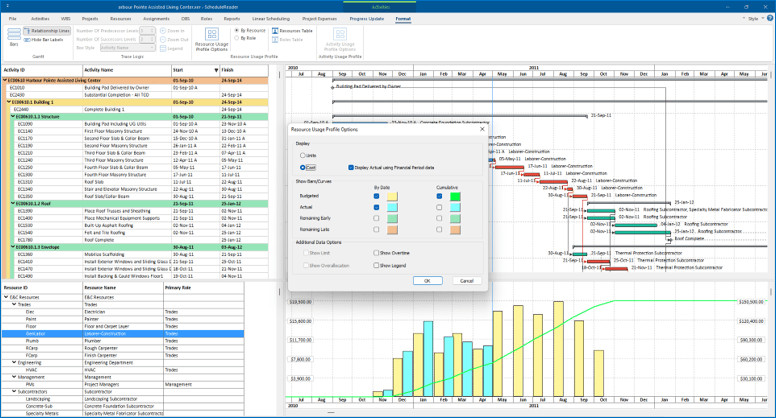
Task: Collapse the EC00610.1.2 Roof group
Action: (x=13, y=203)
